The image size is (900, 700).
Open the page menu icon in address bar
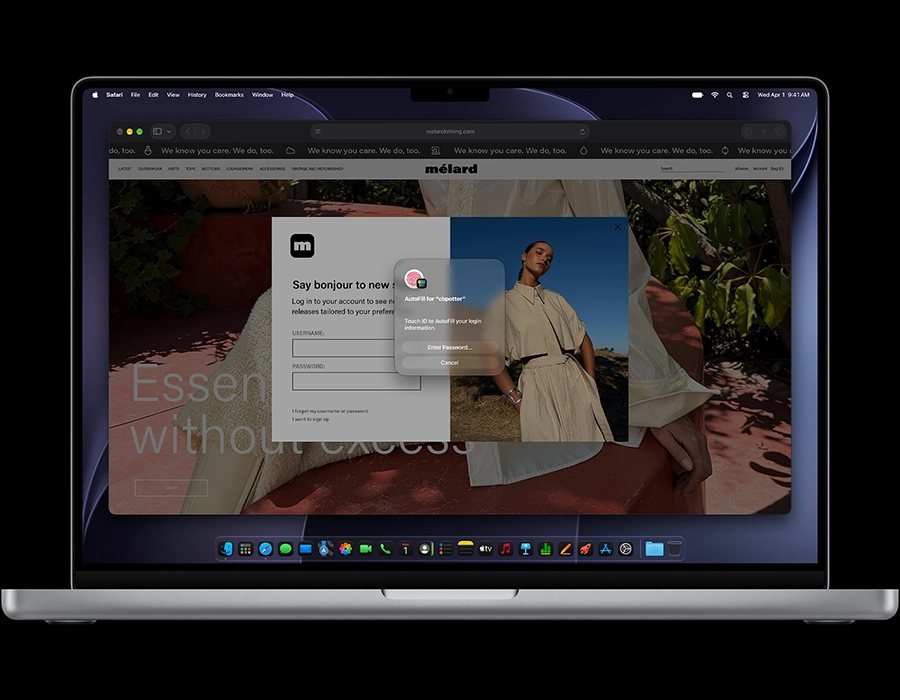click(318, 131)
